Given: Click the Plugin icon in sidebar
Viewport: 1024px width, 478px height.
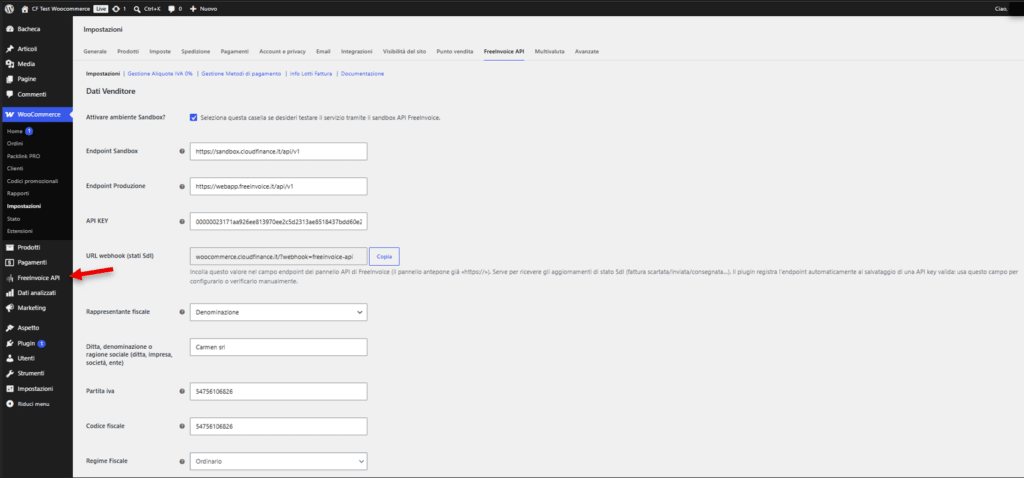Looking at the screenshot, I should (10, 343).
